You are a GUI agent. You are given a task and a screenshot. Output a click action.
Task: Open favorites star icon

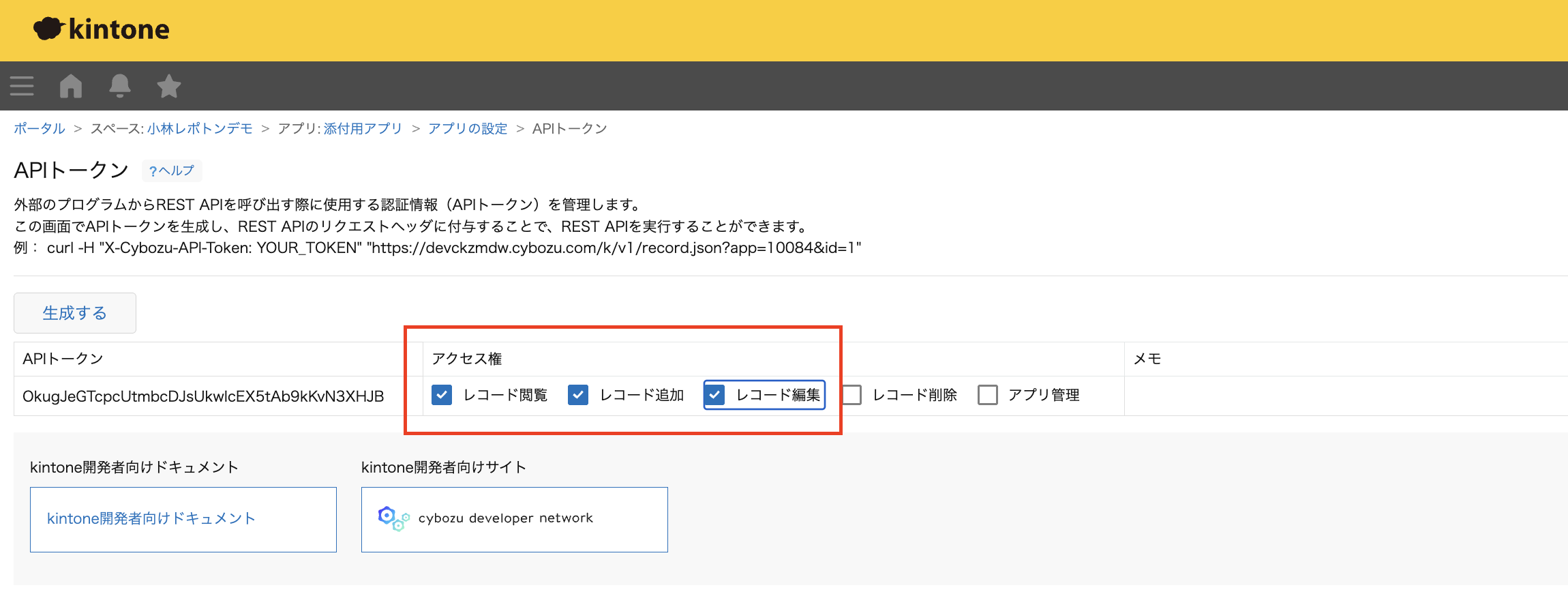[x=169, y=86]
